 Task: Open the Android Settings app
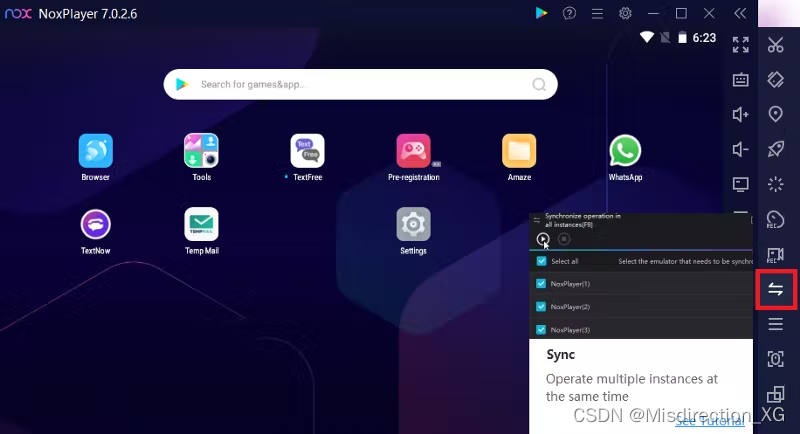(x=413, y=224)
